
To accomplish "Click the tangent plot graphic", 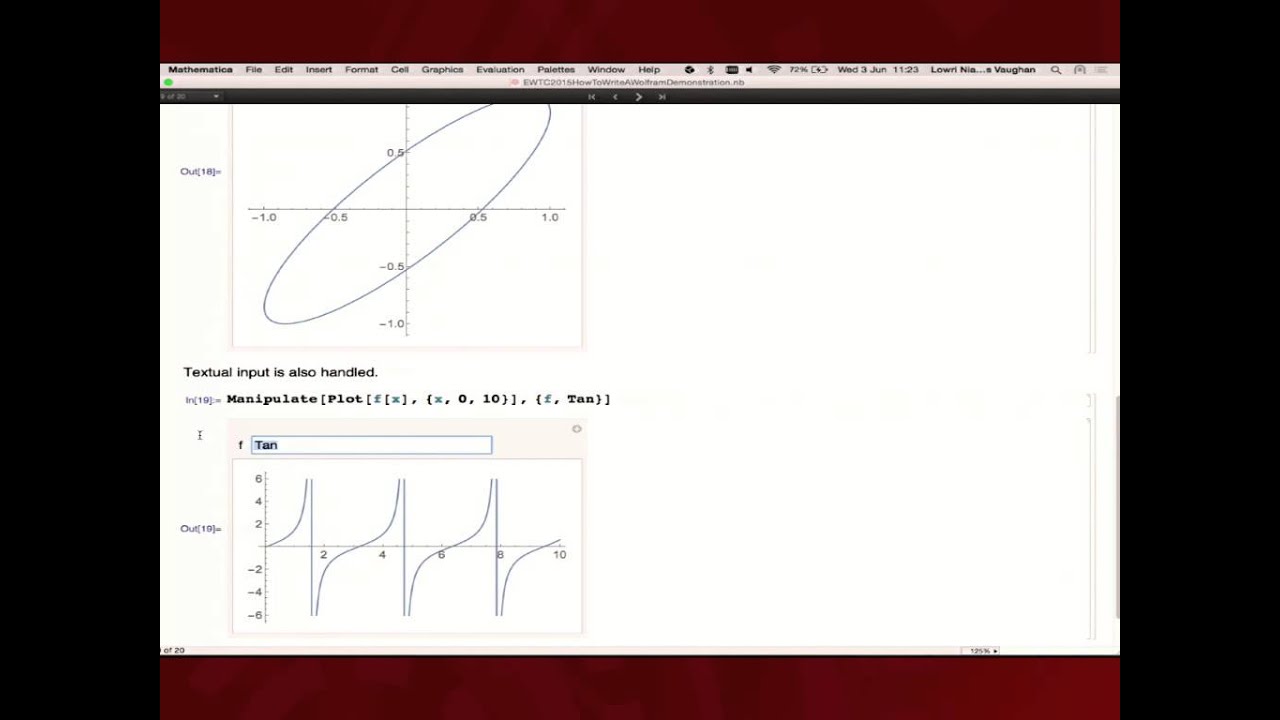I will pyautogui.click(x=407, y=546).
